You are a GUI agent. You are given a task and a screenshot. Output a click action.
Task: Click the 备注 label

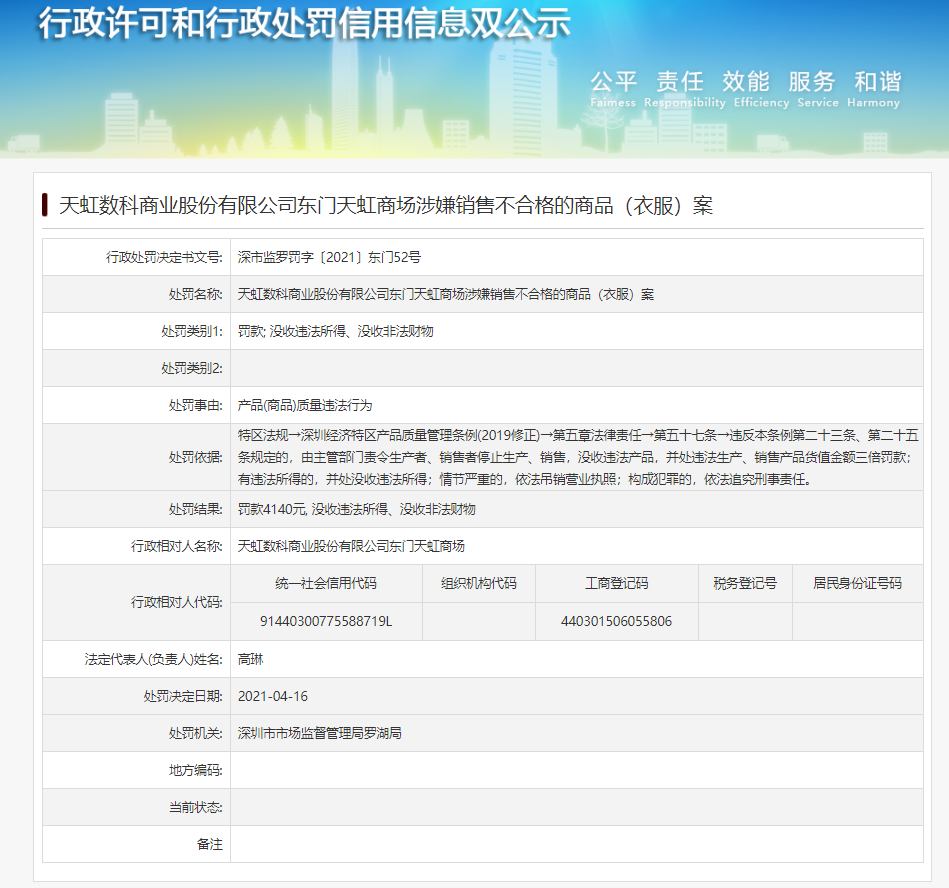(x=209, y=844)
